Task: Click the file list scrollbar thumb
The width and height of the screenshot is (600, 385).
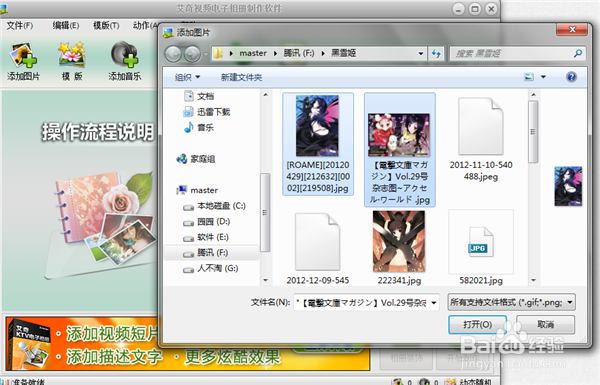Action: (x=533, y=132)
